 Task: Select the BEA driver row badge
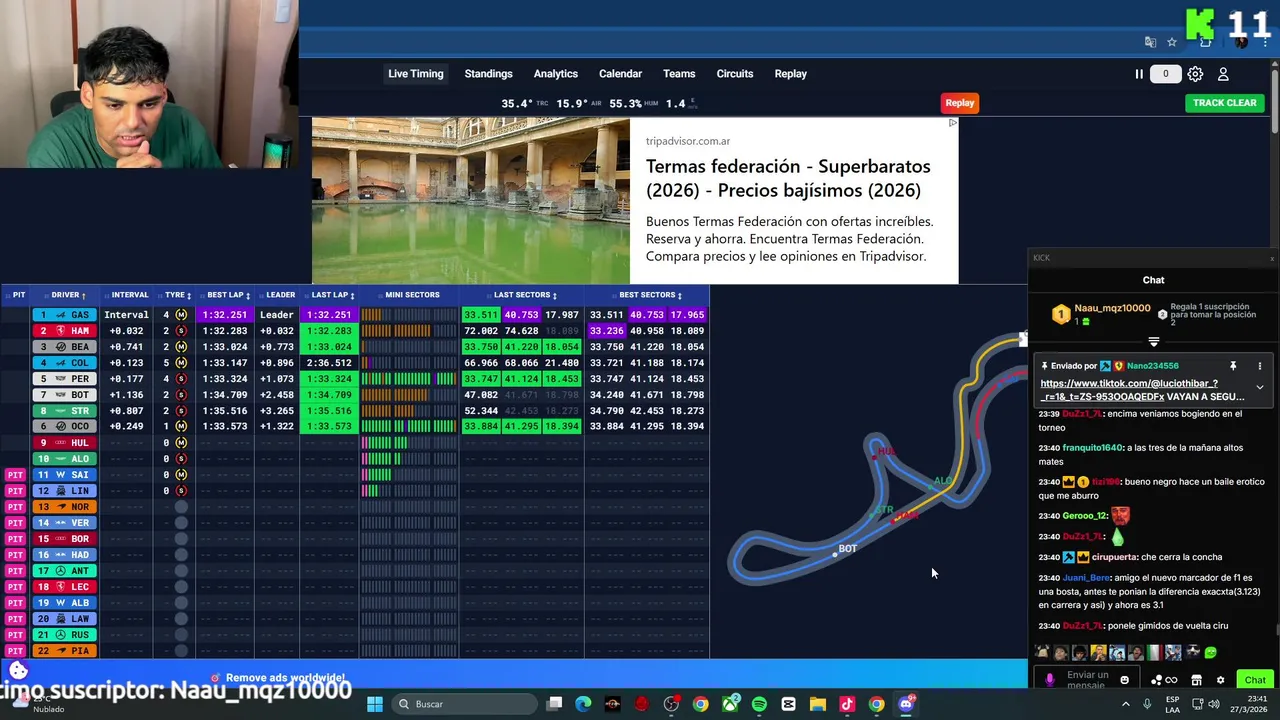(x=65, y=347)
